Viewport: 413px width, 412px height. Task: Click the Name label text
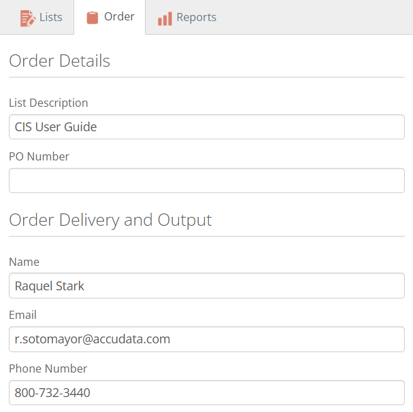[24, 262]
